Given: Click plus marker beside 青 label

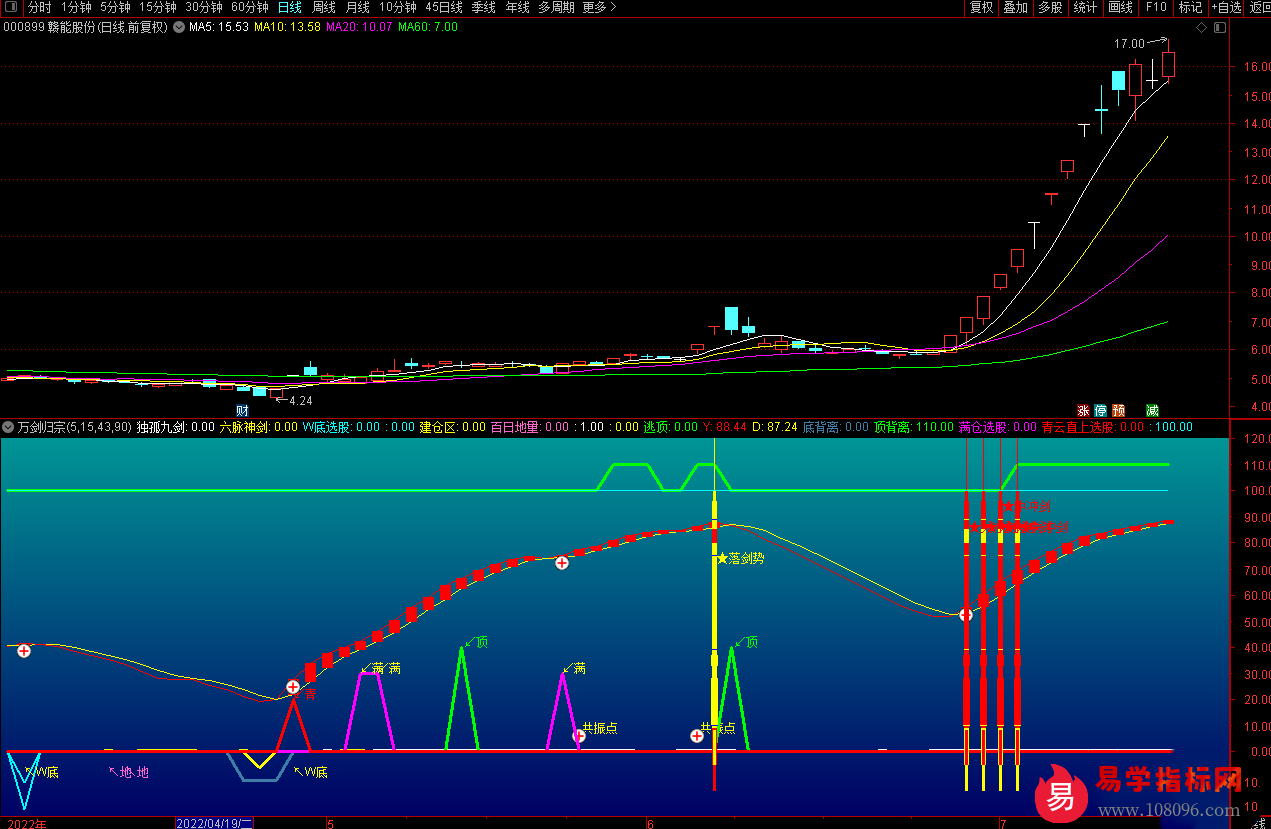Looking at the screenshot, I should tap(293, 687).
